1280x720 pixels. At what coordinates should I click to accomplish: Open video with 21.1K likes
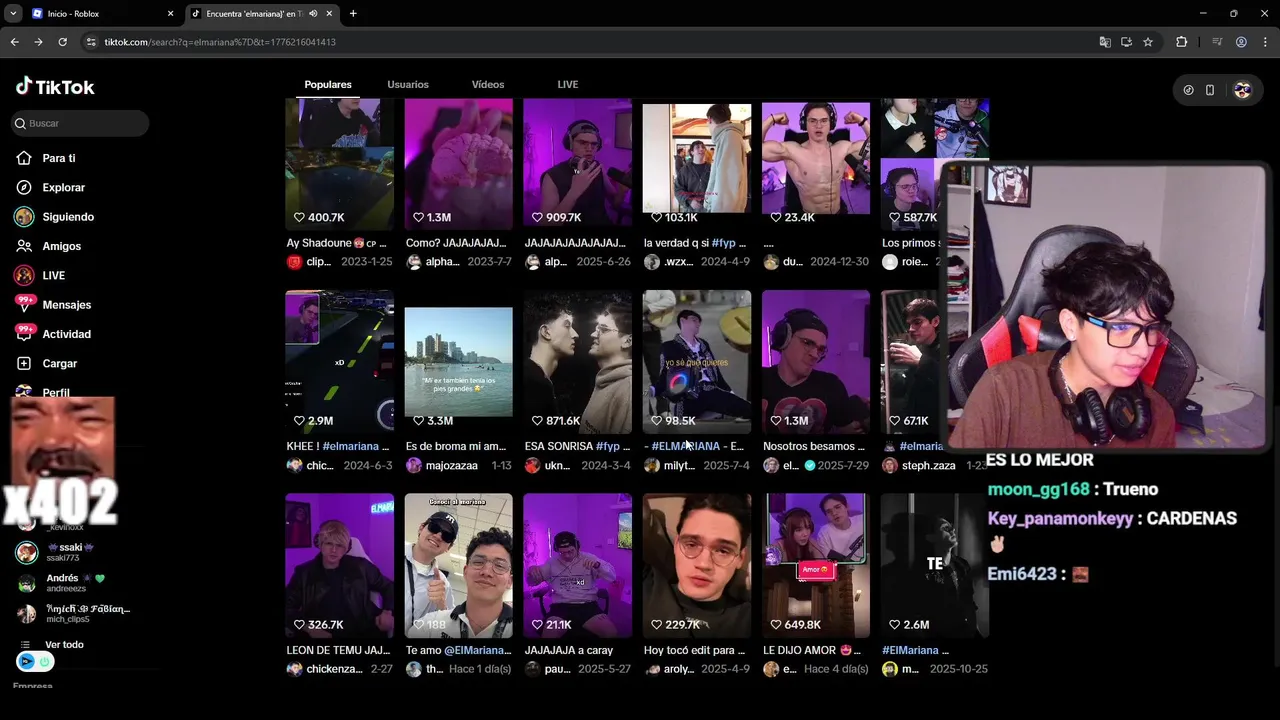pyautogui.click(x=577, y=565)
